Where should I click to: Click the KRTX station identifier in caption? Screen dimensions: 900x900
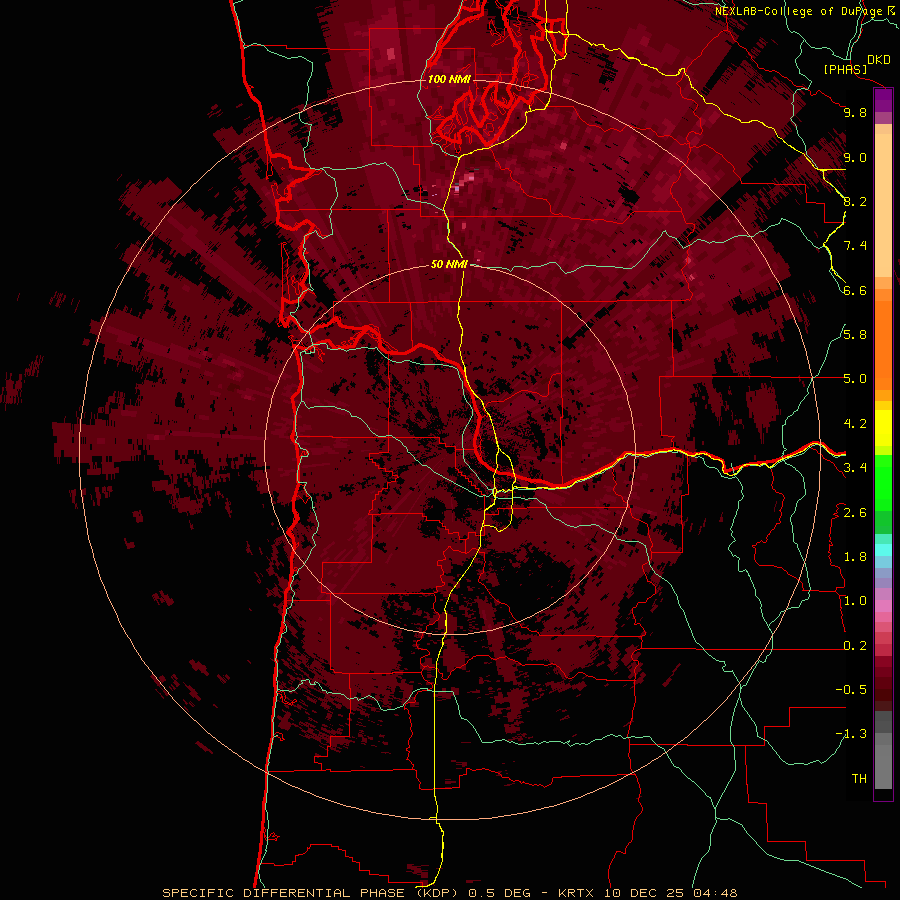(x=578, y=893)
